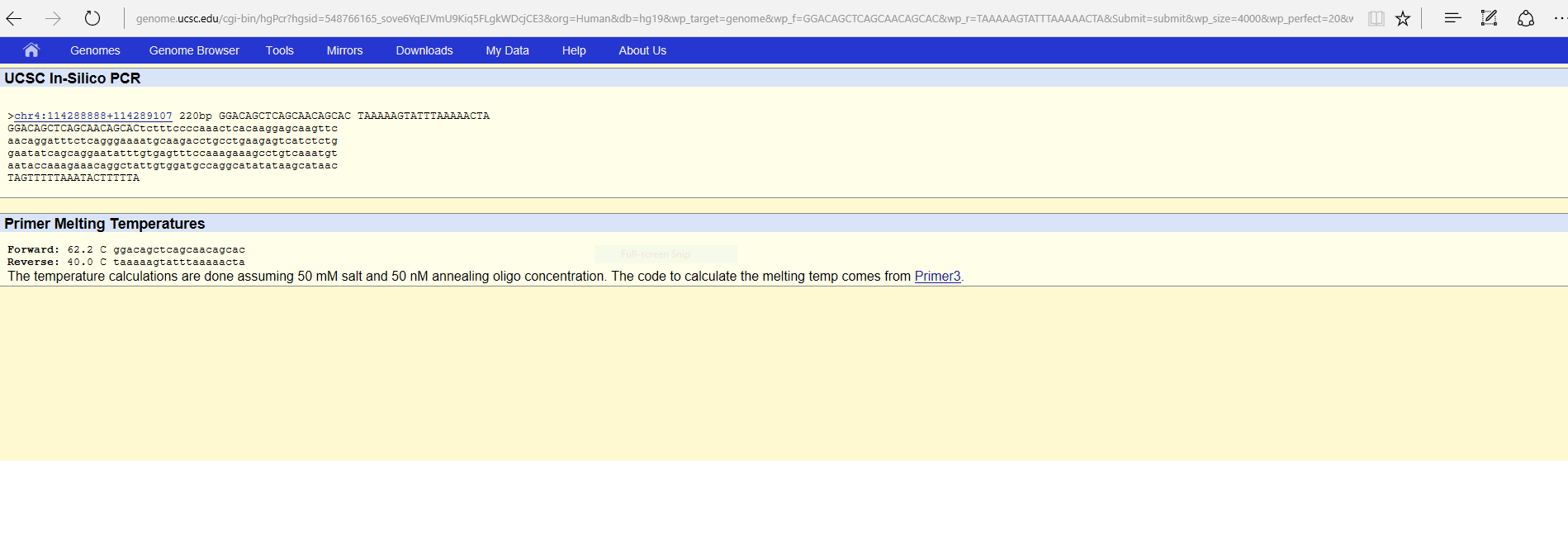Click the browser Share icon
Image resolution: width=1568 pixels, height=535 pixels.
(x=1526, y=18)
